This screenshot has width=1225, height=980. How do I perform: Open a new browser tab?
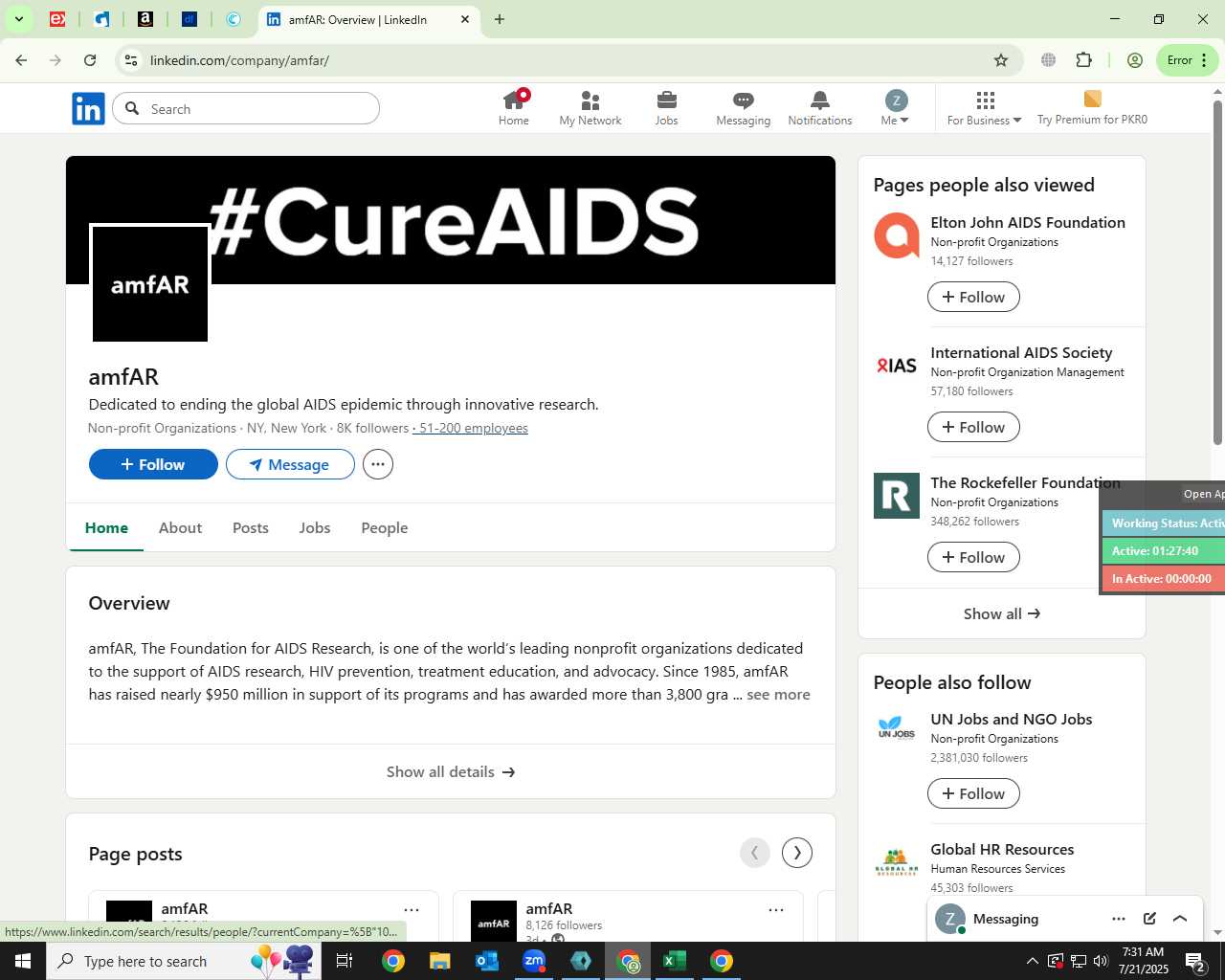tap(500, 19)
